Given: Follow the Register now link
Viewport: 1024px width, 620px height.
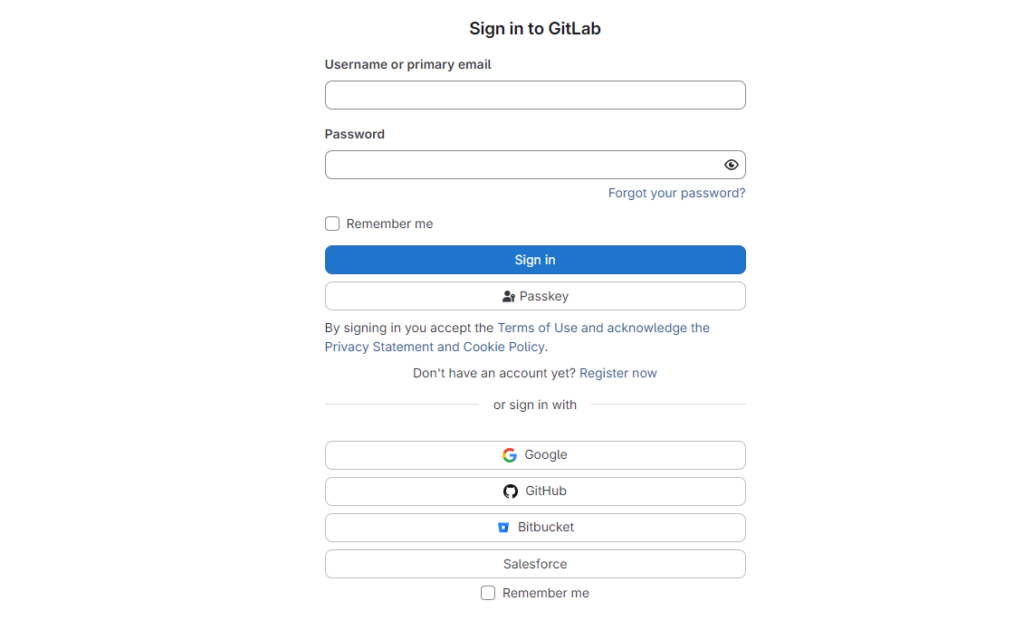Looking at the screenshot, I should (x=618, y=373).
